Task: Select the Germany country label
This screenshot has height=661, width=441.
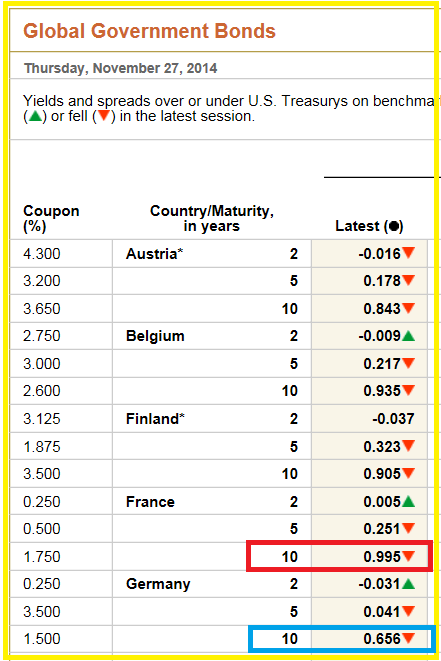Action: pyautogui.click(x=158, y=584)
